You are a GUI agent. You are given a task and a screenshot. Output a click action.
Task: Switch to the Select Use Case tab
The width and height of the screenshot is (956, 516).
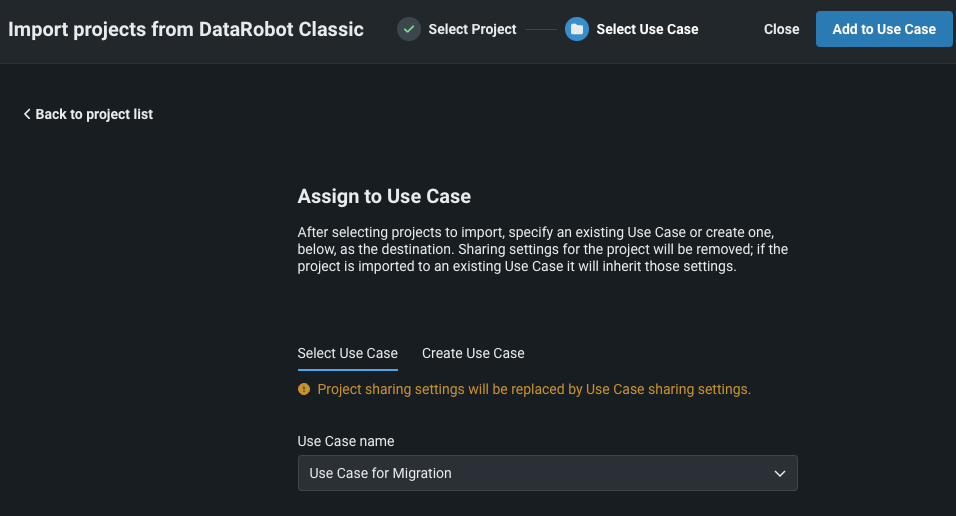pos(347,353)
